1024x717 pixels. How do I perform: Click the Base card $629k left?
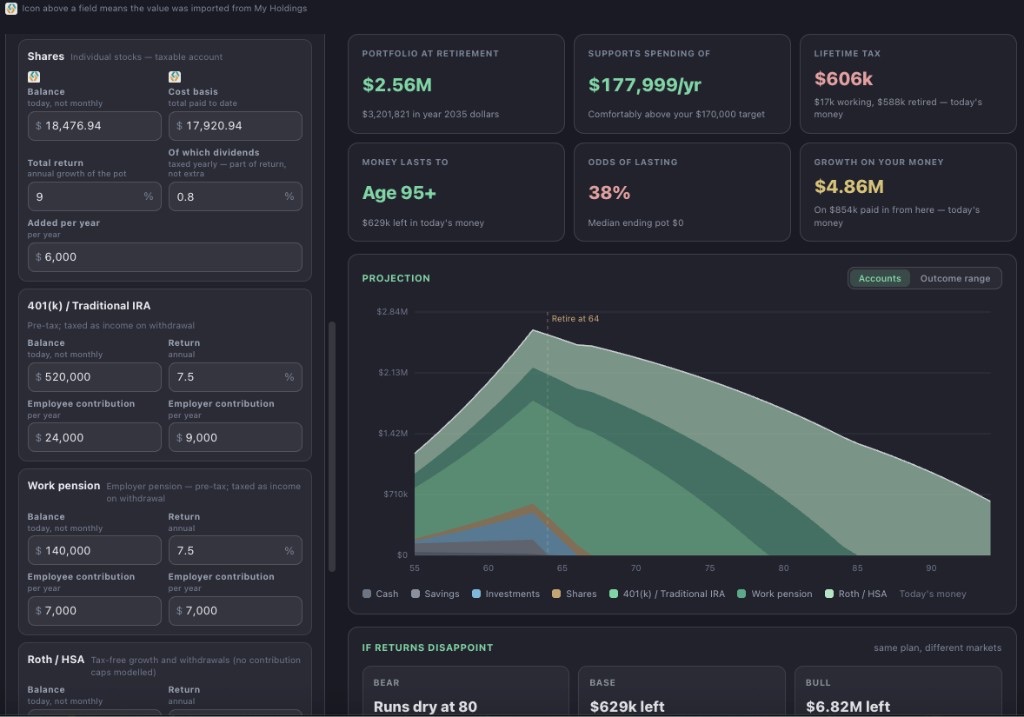pyautogui.click(x=681, y=692)
